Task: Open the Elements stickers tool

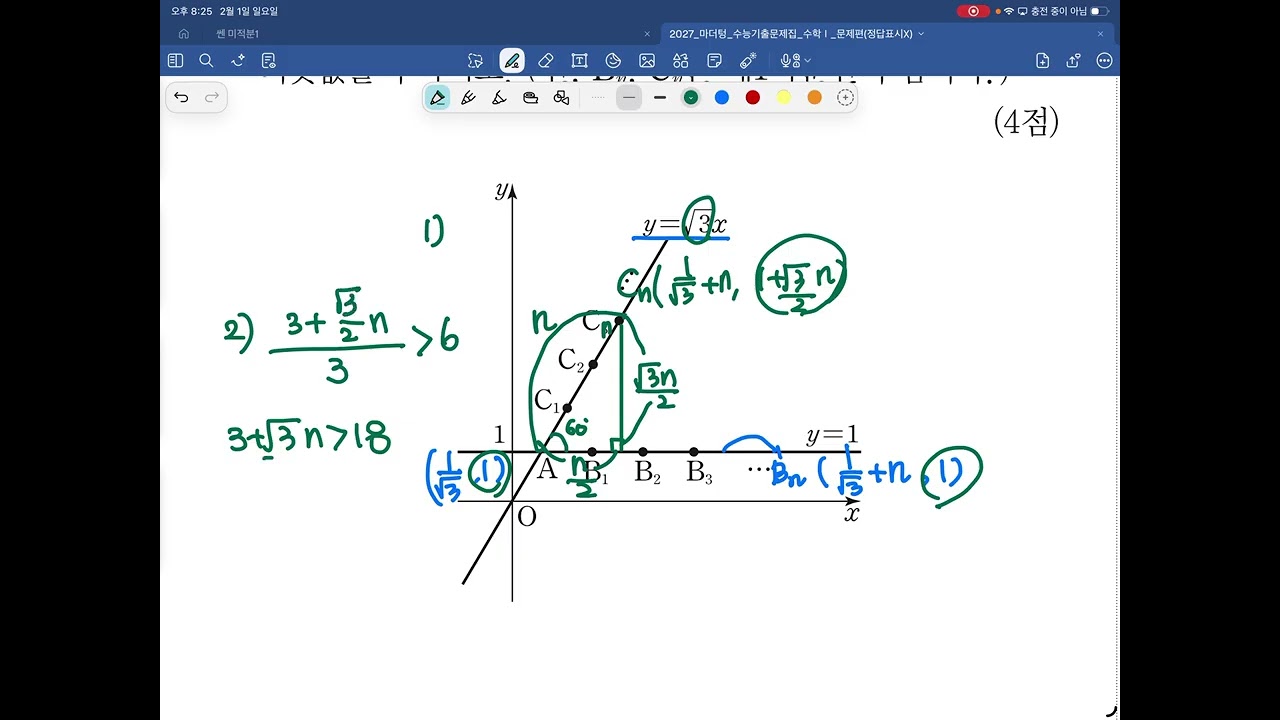Action: pos(681,60)
